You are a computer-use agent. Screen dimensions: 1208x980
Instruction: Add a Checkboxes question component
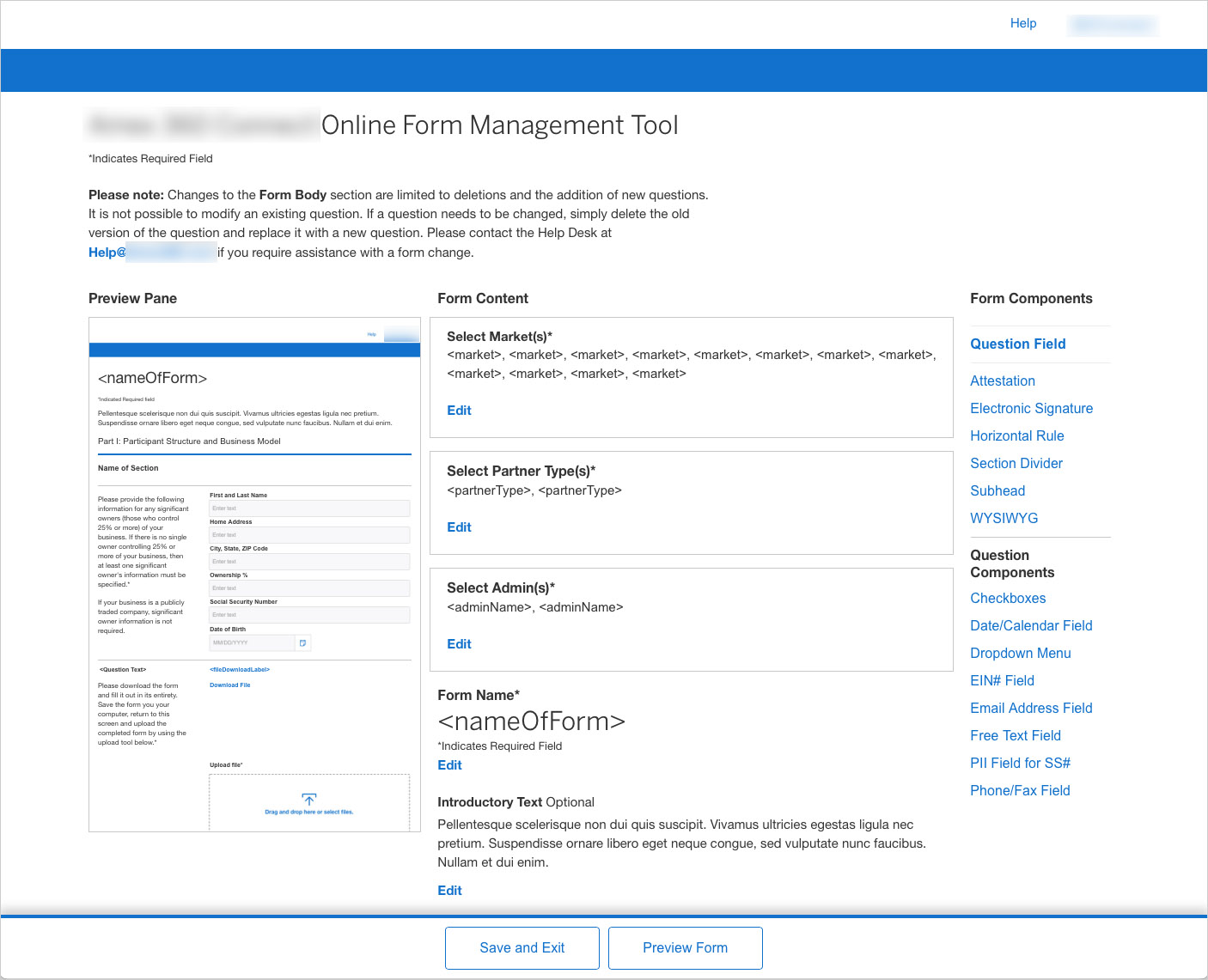click(x=1008, y=598)
